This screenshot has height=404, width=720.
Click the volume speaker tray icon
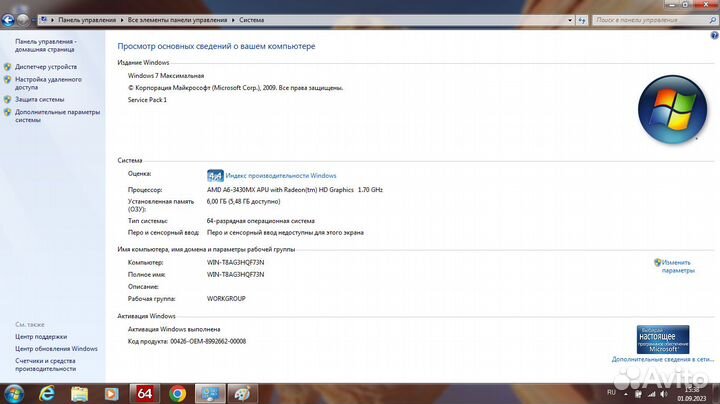click(x=664, y=394)
